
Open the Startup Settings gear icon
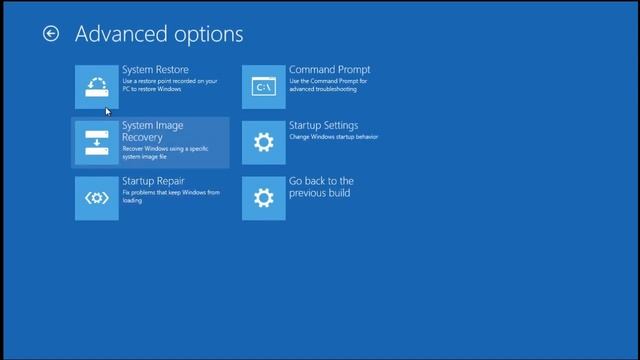coord(264,142)
